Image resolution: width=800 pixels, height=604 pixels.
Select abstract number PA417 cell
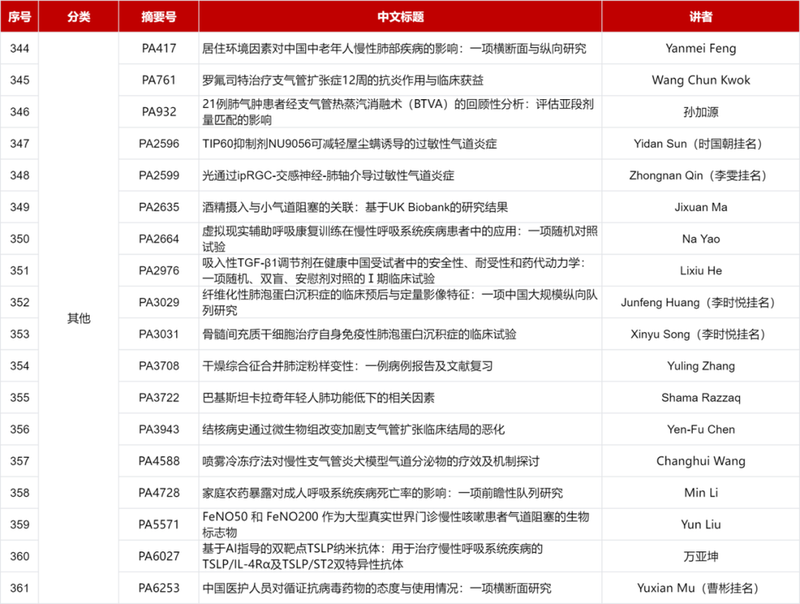(158, 46)
